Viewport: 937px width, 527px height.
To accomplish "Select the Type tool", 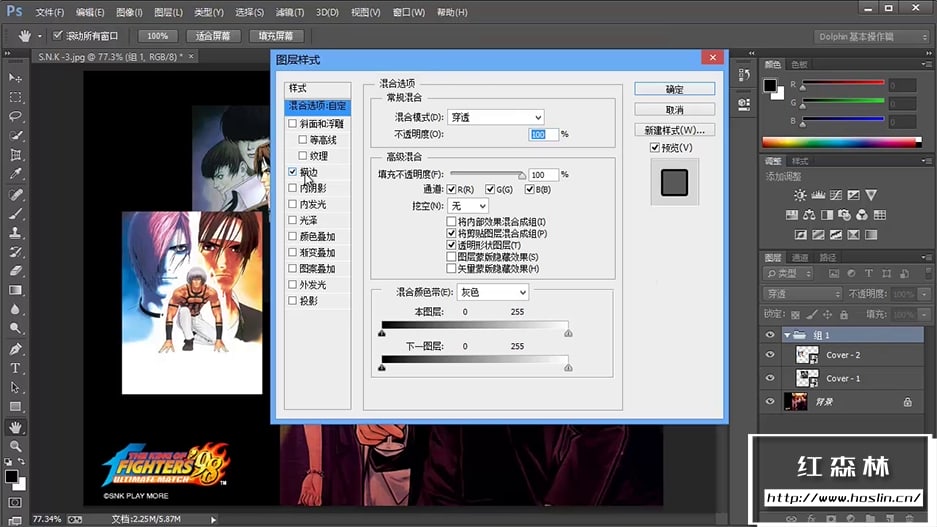I will pos(16,368).
